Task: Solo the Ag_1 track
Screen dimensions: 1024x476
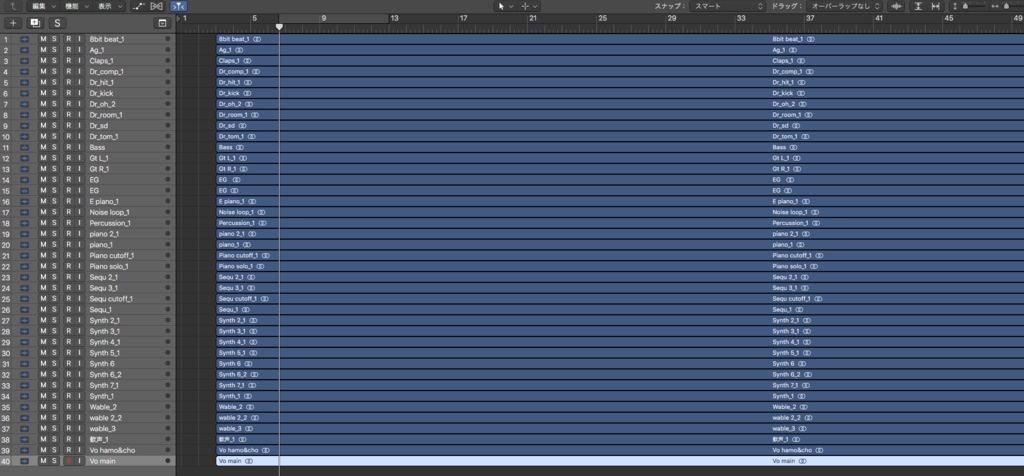Action: point(54,50)
